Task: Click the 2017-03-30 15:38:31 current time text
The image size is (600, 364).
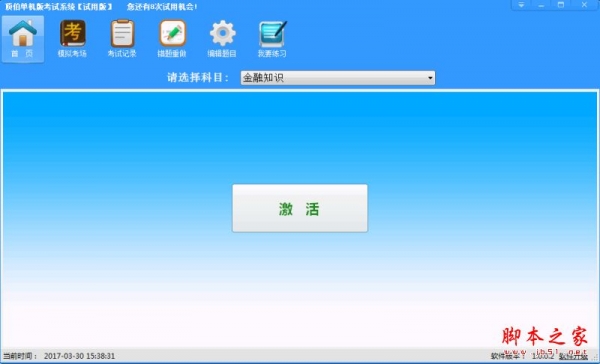Action: coord(79,356)
